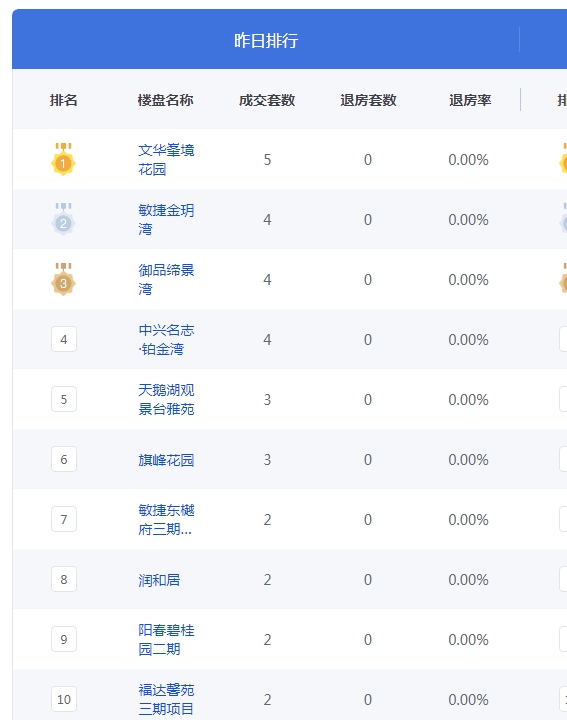Click the 退房套数 0 in 福达馨苑三期项目 row

point(368,700)
